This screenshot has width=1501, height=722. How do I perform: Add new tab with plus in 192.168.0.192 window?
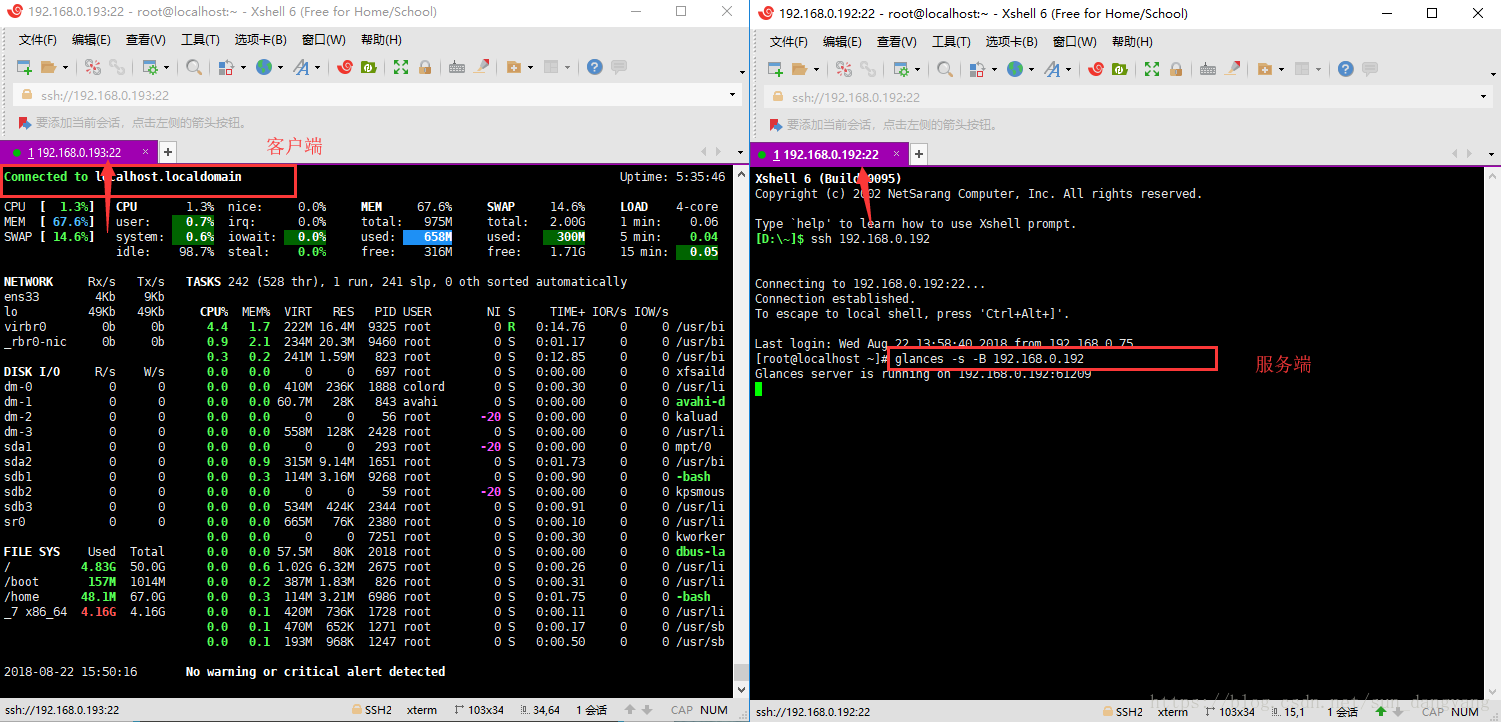click(x=919, y=154)
